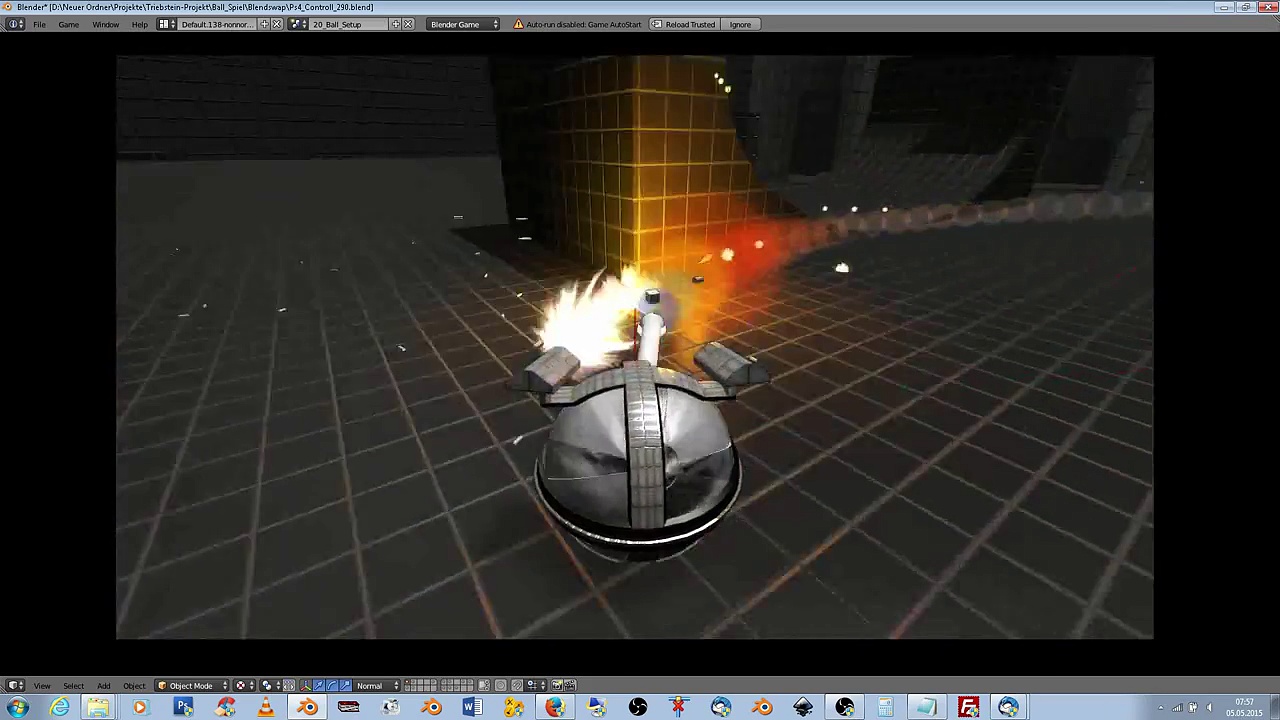1280x720 pixels.
Task: Click the info editor type icon
Action: (x=15, y=24)
